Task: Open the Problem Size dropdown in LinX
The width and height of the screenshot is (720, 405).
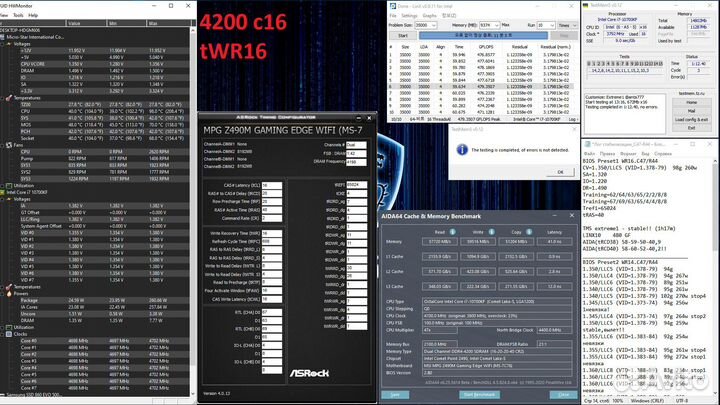Action: tap(435, 25)
